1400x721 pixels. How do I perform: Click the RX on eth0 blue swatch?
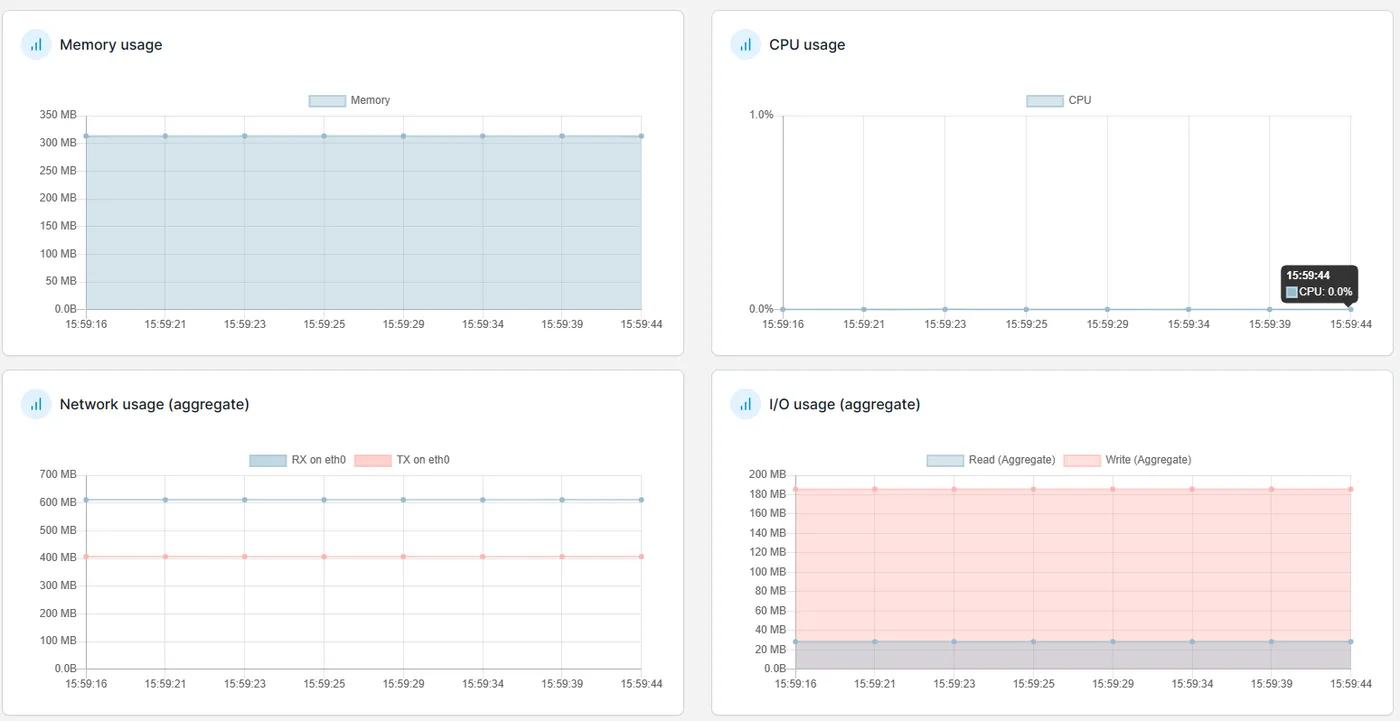tap(267, 460)
